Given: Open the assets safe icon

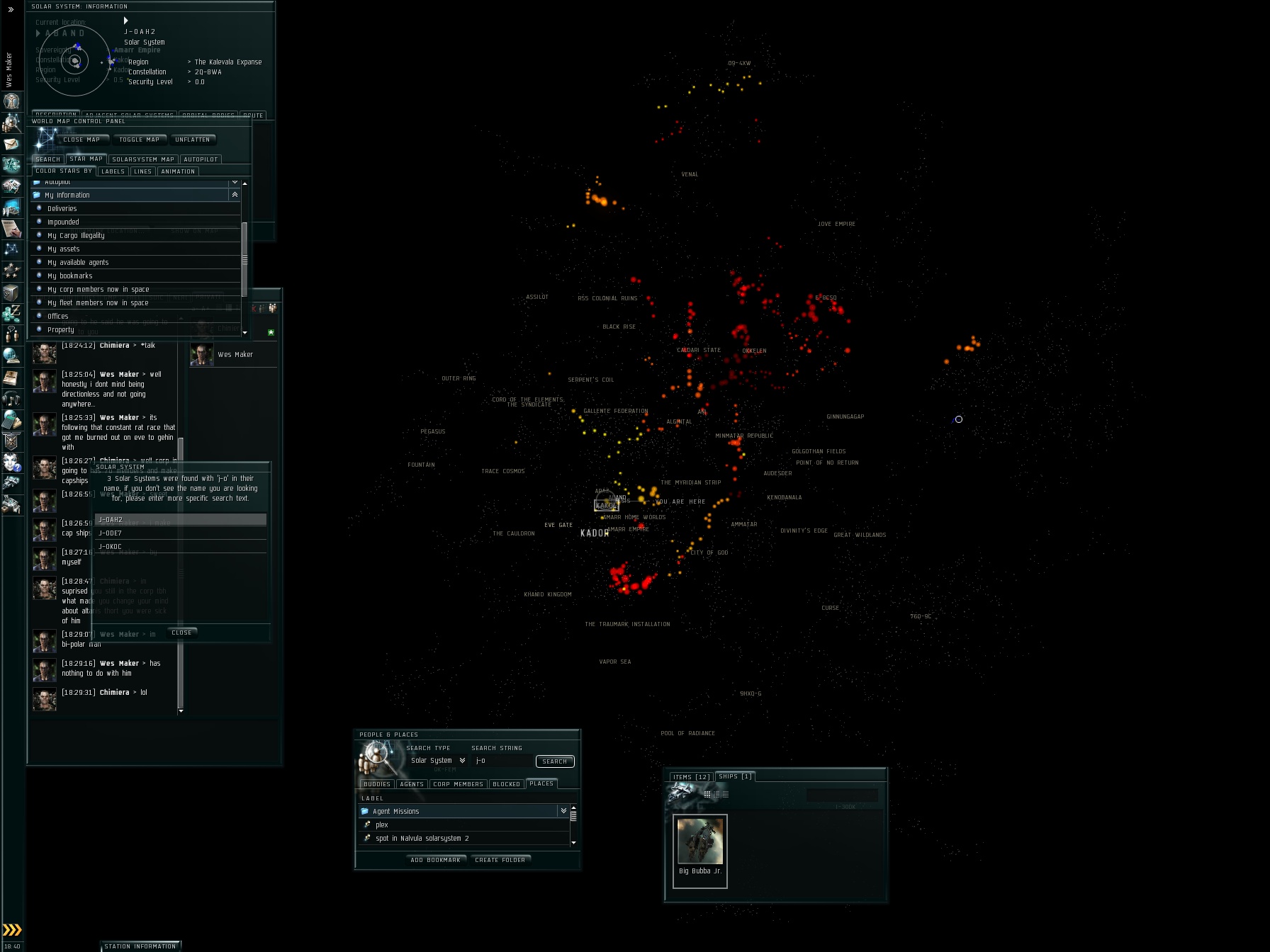Looking at the screenshot, I should coord(11,292).
